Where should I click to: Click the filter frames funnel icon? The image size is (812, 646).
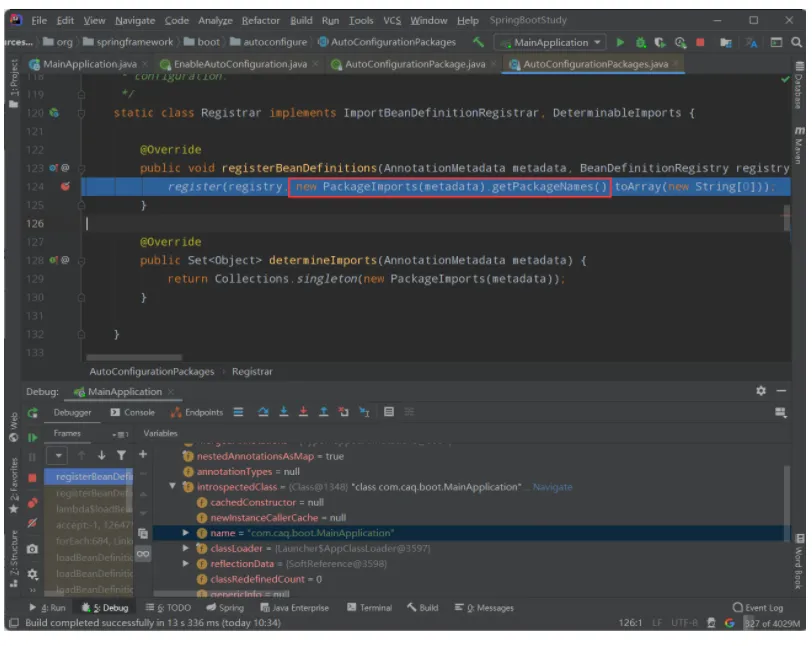click(x=123, y=455)
